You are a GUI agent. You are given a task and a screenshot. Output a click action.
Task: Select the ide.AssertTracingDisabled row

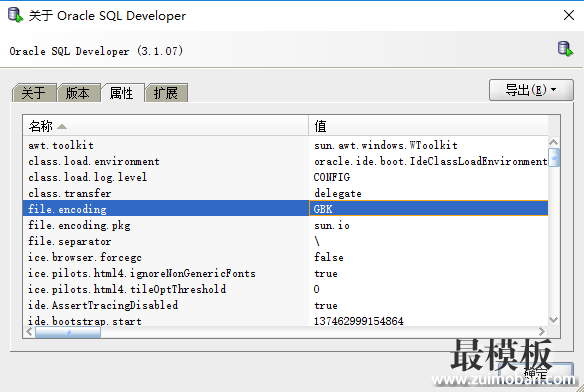pos(285,305)
